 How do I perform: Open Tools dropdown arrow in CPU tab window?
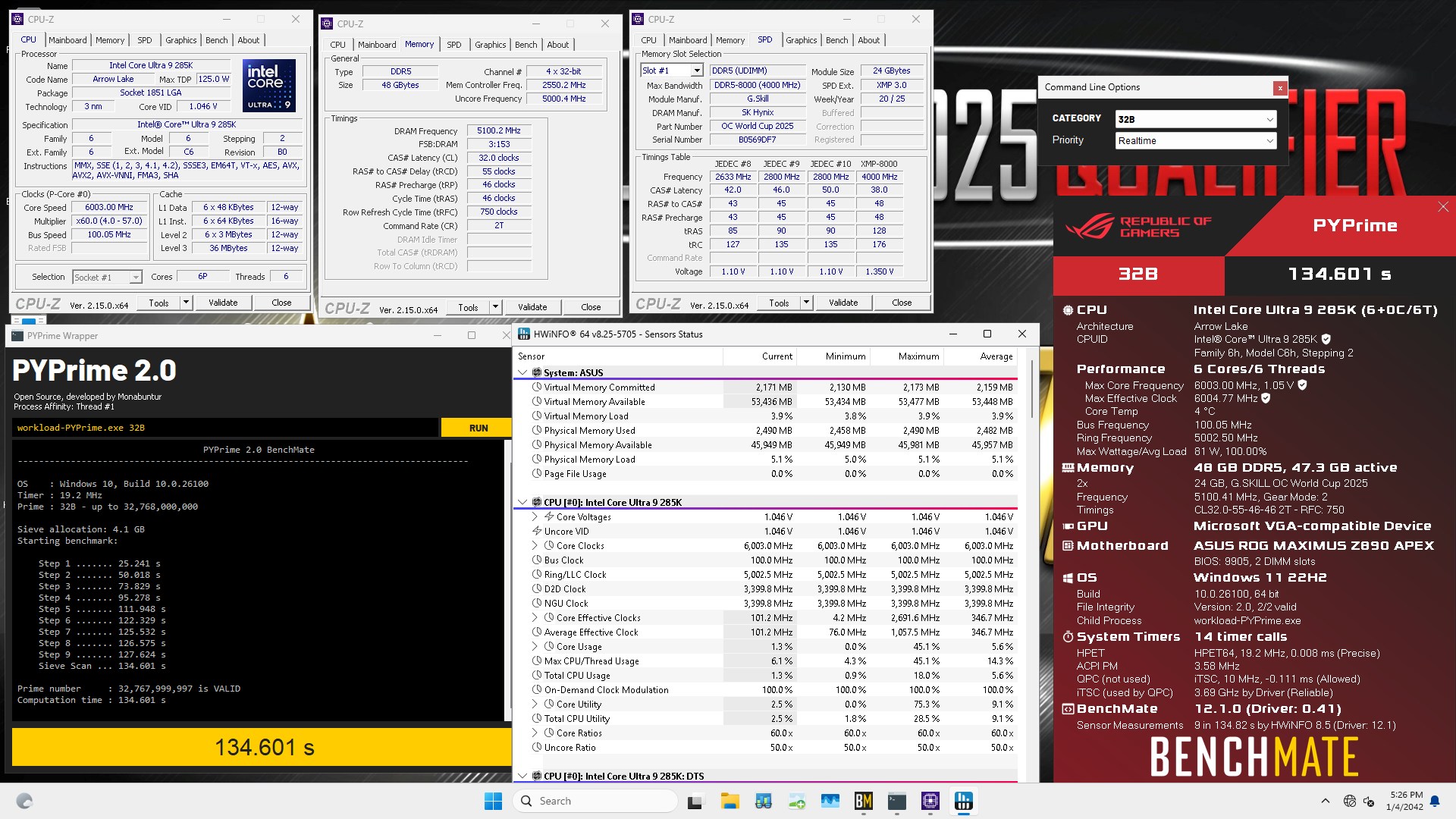tap(186, 303)
